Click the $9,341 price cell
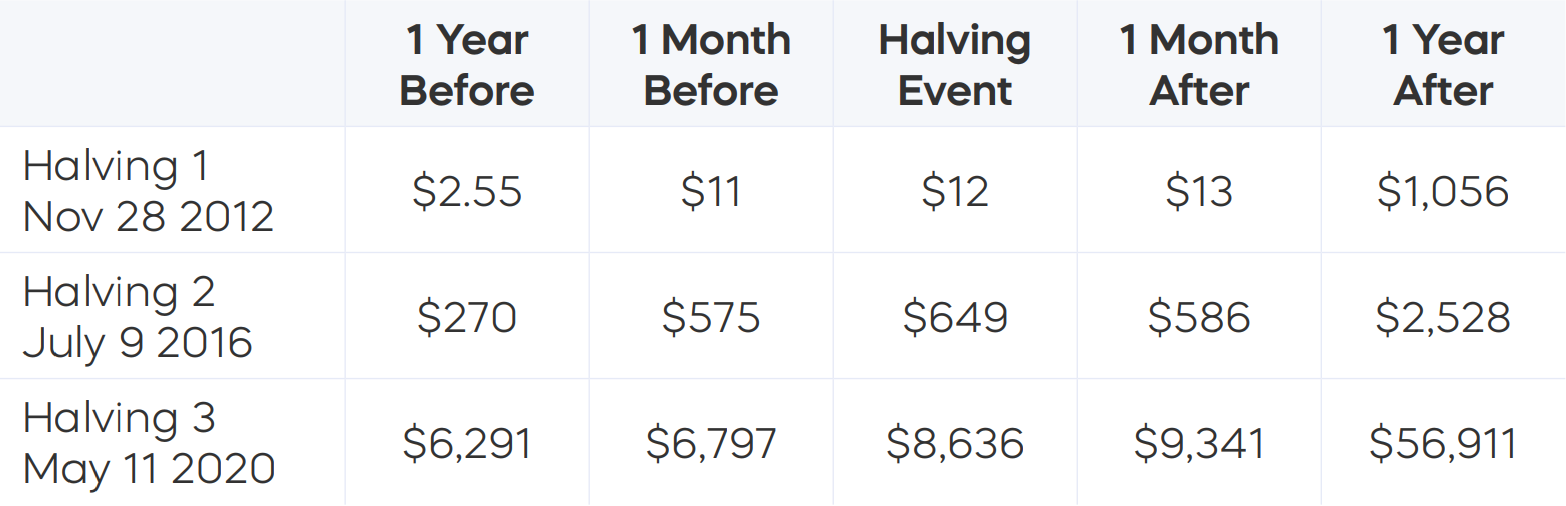Viewport: 1566px width, 506px height. tap(1199, 444)
